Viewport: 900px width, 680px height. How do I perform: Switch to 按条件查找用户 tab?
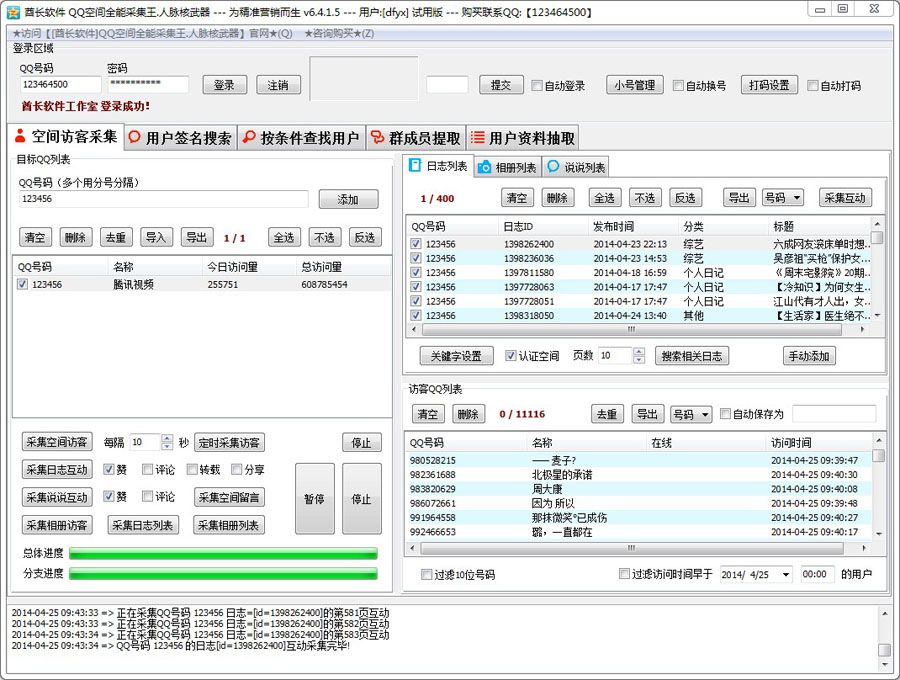301,138
